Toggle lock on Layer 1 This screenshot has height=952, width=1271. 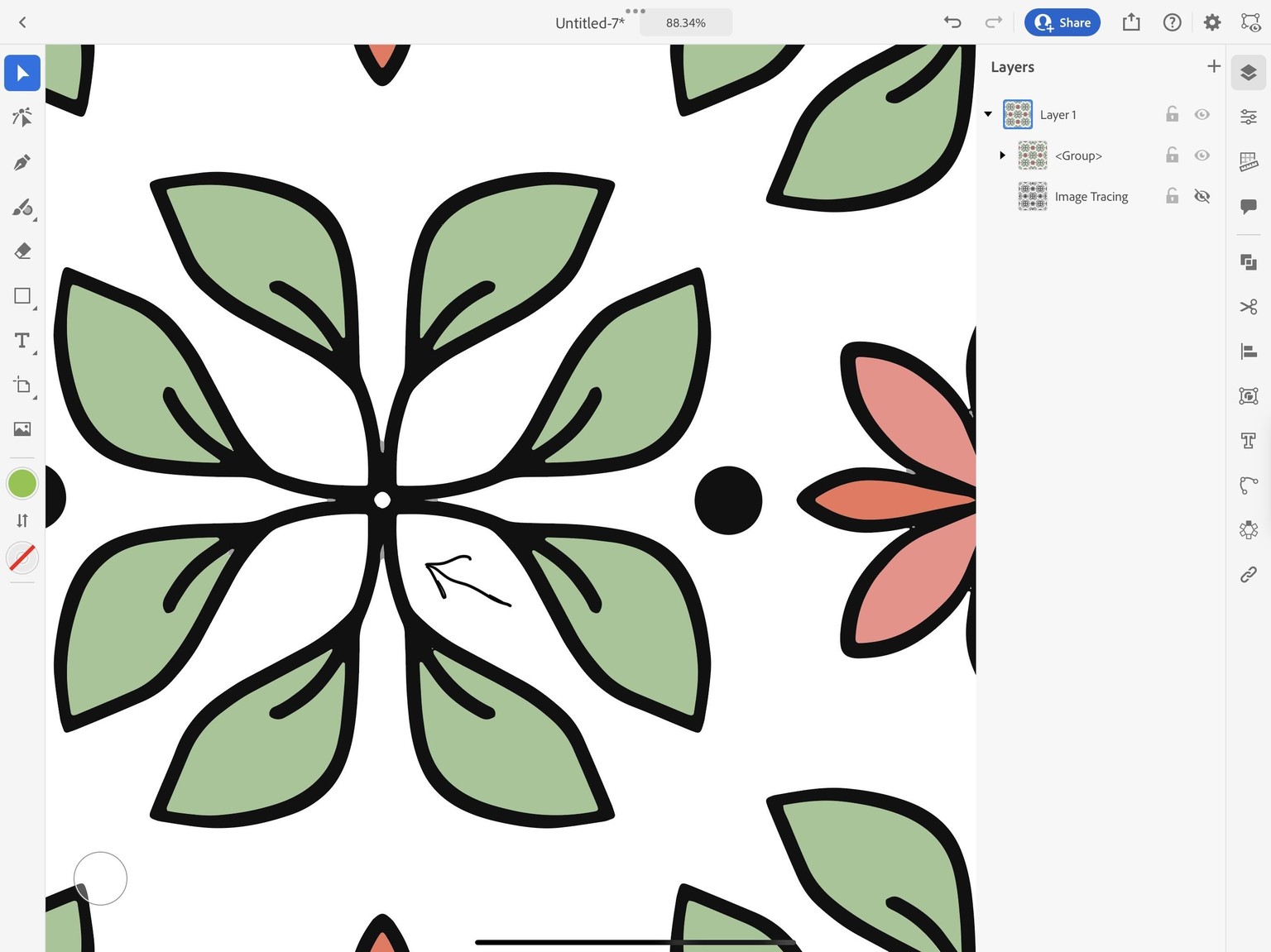tap(1172, 114)
